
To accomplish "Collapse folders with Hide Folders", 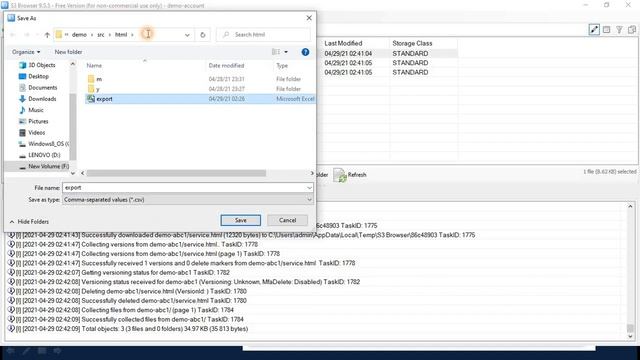I will pos(29,222).
